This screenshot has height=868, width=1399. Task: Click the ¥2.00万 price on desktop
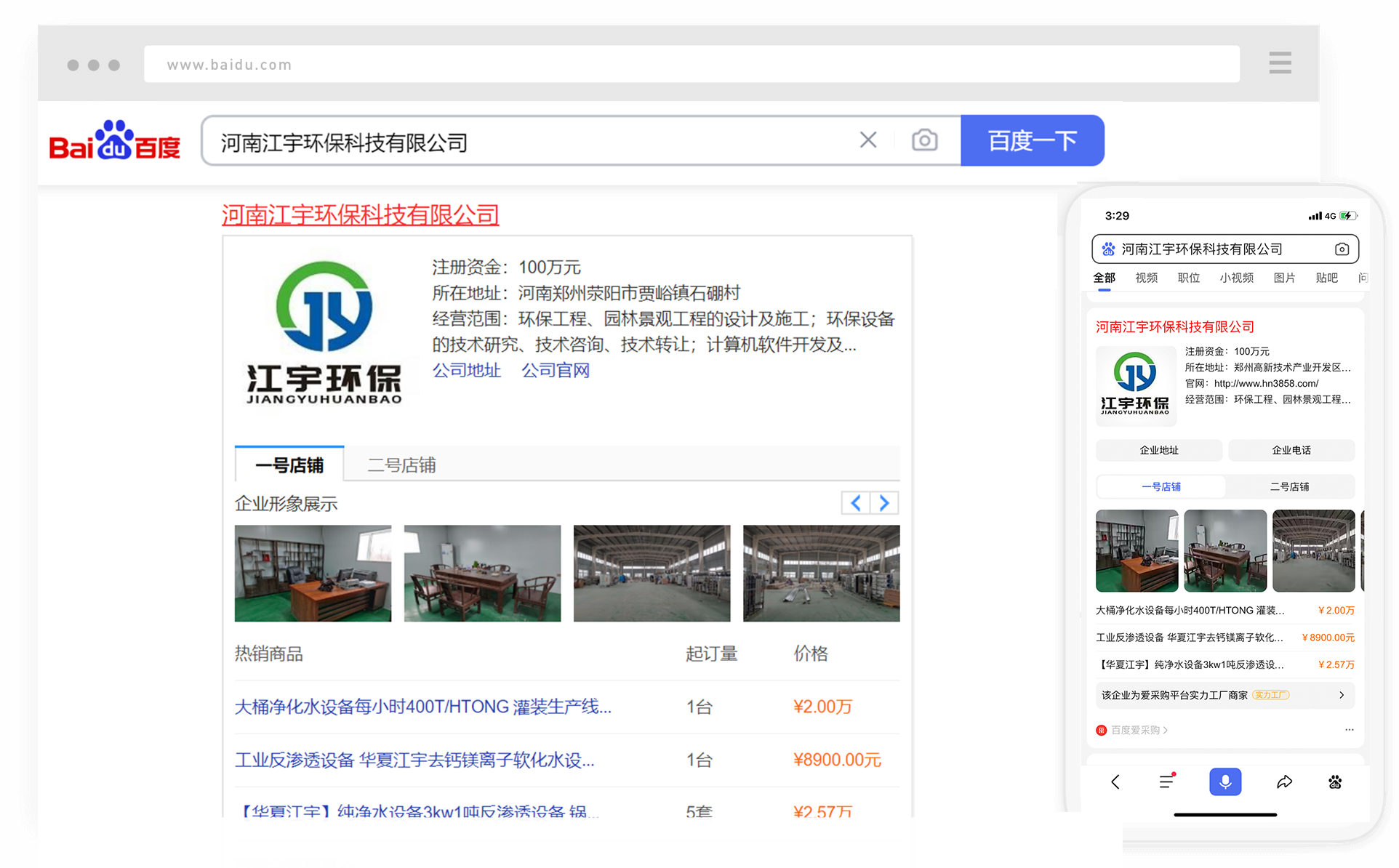point(822,707)
